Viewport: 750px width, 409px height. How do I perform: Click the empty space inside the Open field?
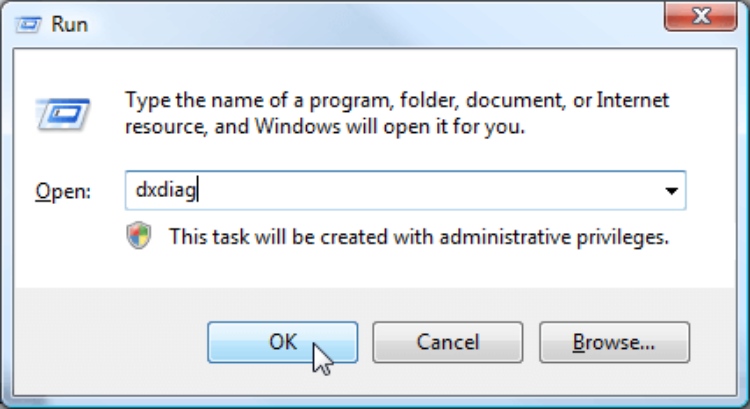[x=426, y=190]
